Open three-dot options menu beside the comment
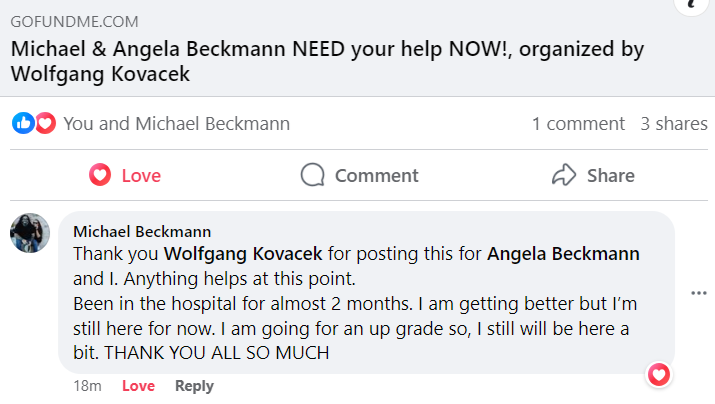Image resolution: width=715 pixels, height=404 pixels. tap(699, 293)
